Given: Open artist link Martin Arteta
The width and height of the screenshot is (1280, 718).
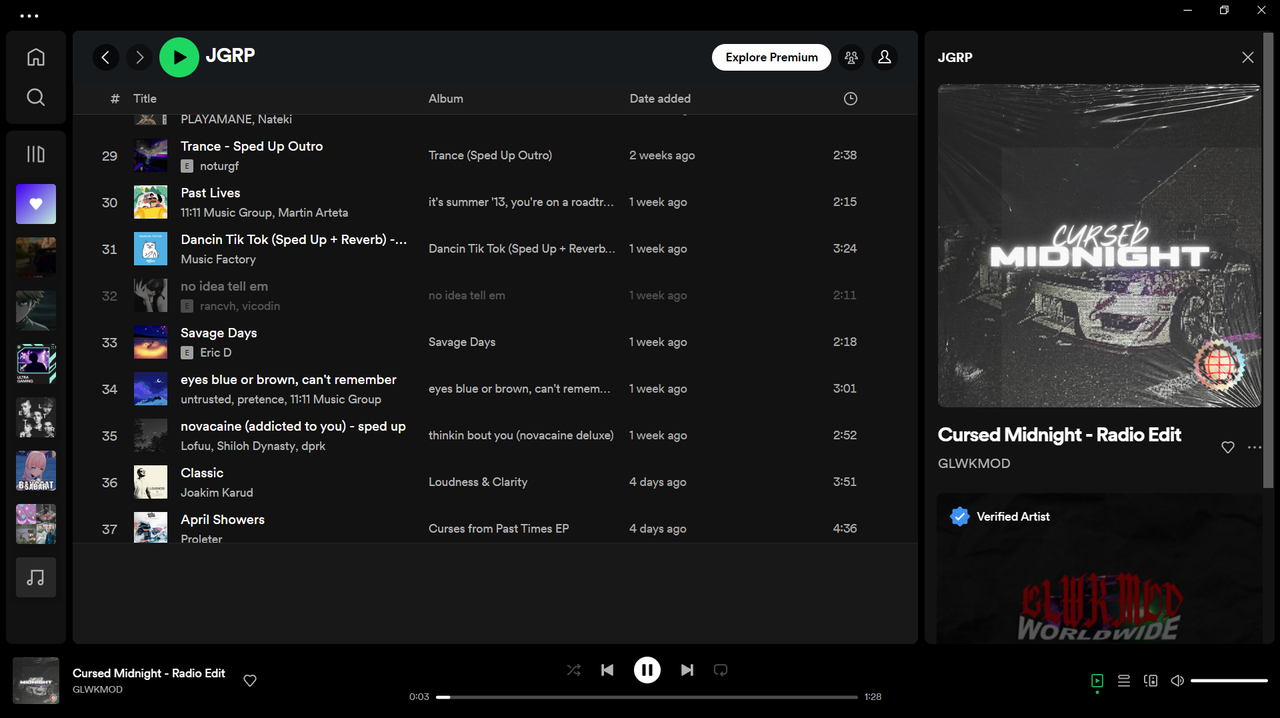Looking at the screenshot, I should click(x=313, y=213).
